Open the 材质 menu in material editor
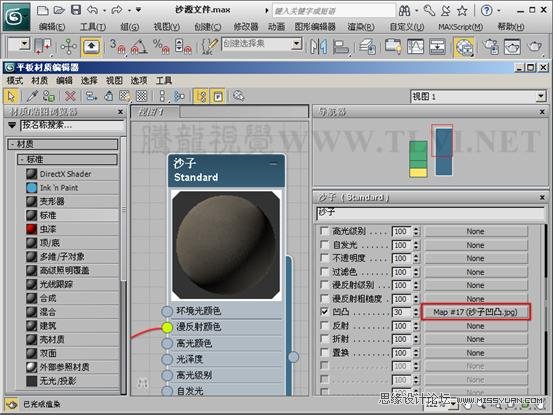553x415 pixels. tap(40, 81)
